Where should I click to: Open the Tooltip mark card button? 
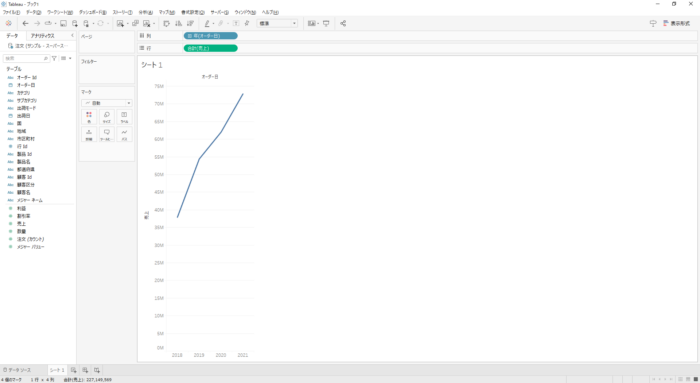click(107, 134)
